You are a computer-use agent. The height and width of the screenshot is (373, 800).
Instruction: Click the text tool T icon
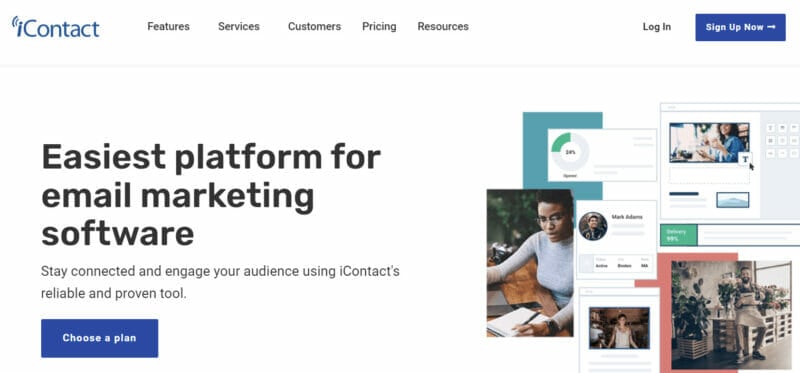[x=745, y=159]
